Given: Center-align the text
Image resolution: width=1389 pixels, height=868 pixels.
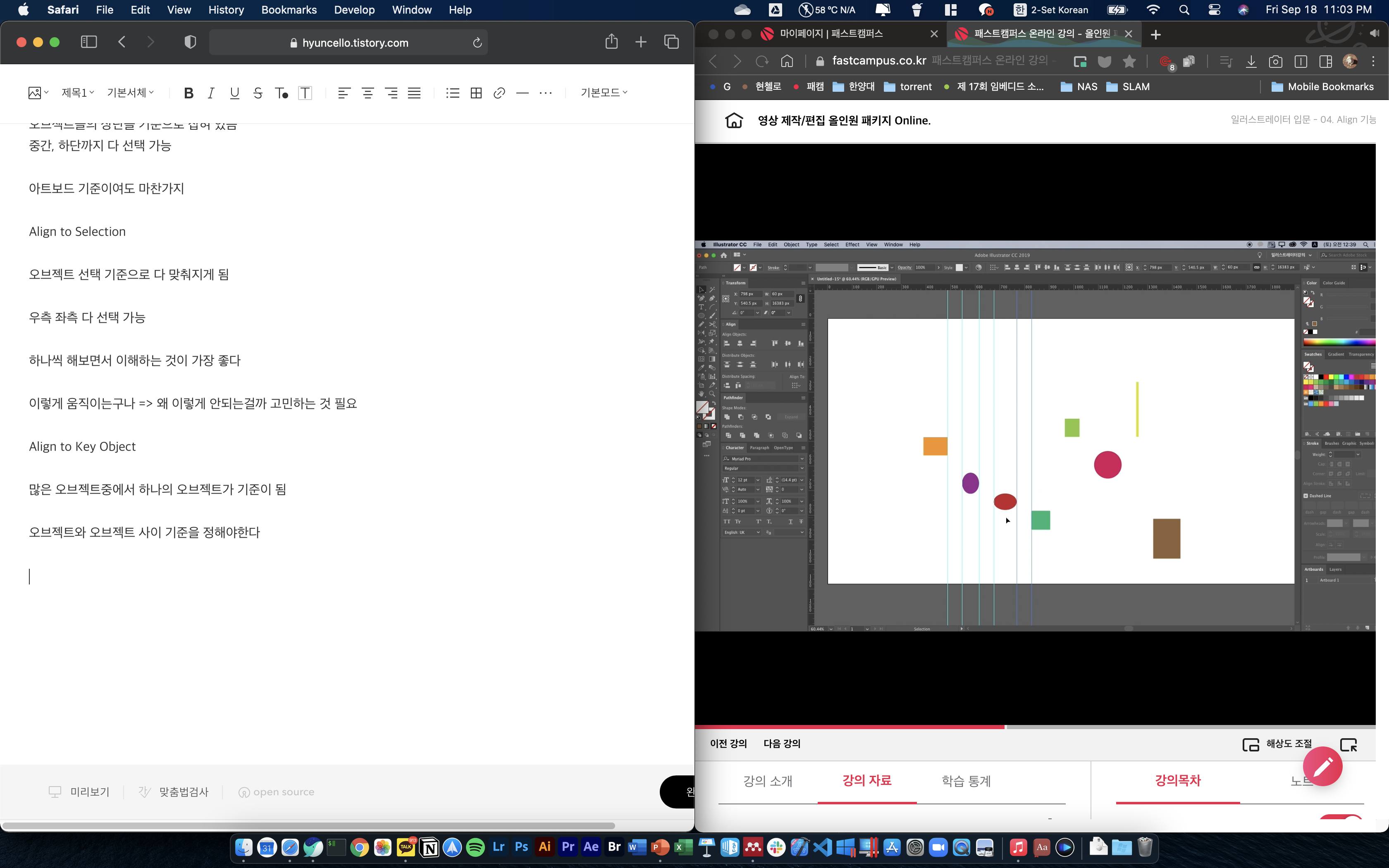Looking at the screenshot, I should click(x=368, y=93).
